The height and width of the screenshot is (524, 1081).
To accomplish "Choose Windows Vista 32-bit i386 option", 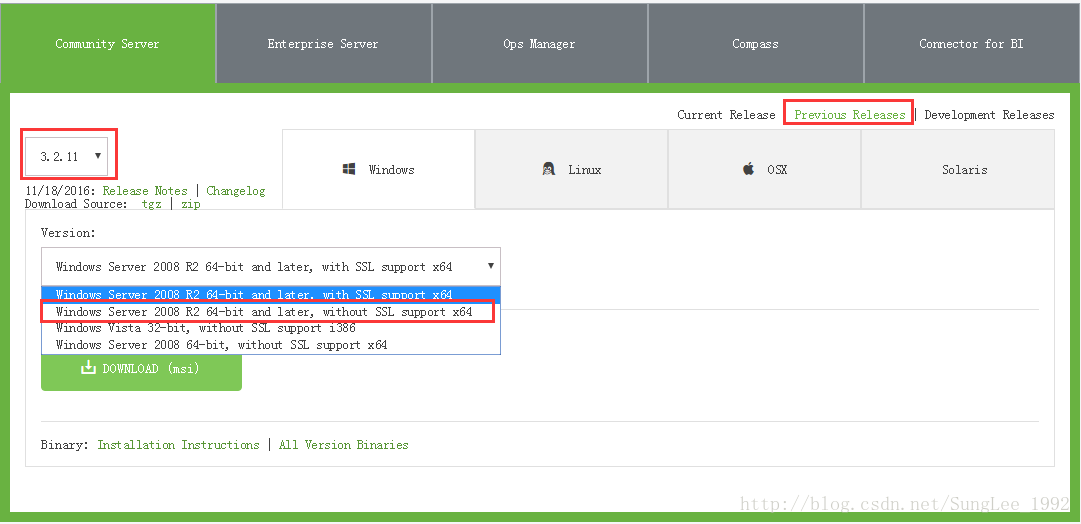I will 271,328.
